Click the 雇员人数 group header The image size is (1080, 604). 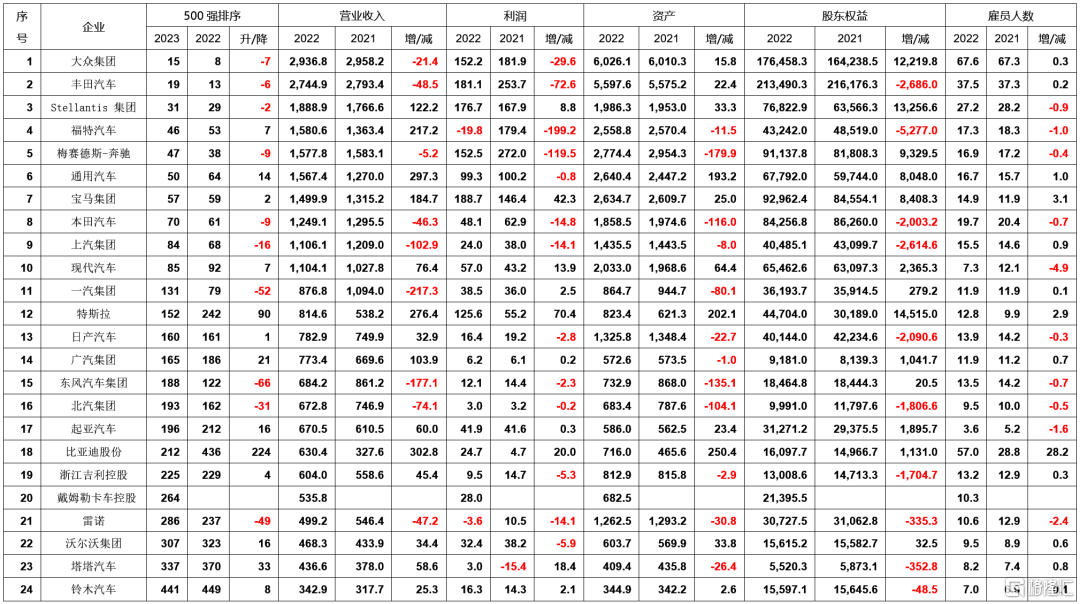click(1010, 15)
